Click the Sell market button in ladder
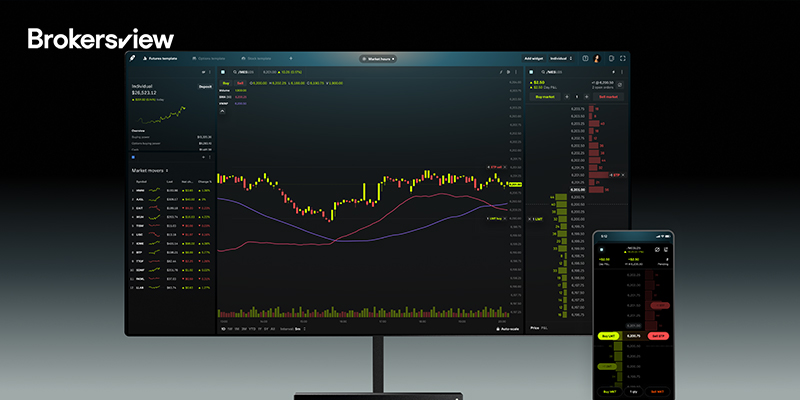The width and height of the screenshot is (800, 400). click(x=608, y=96)
